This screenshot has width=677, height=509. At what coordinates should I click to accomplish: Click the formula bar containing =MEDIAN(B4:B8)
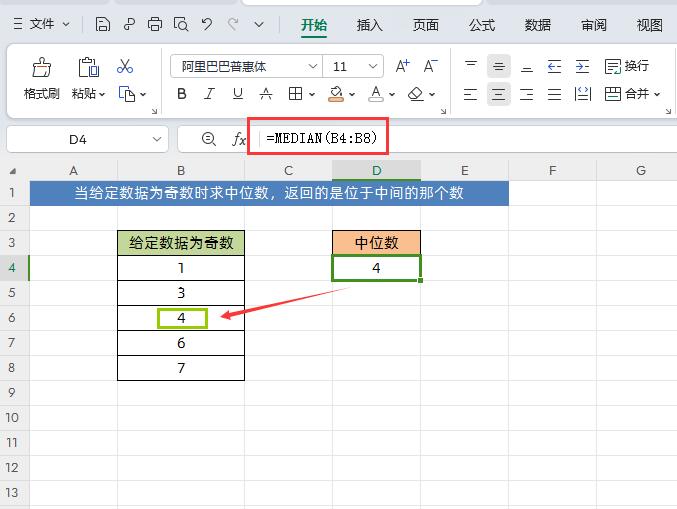tap(466, 139)
